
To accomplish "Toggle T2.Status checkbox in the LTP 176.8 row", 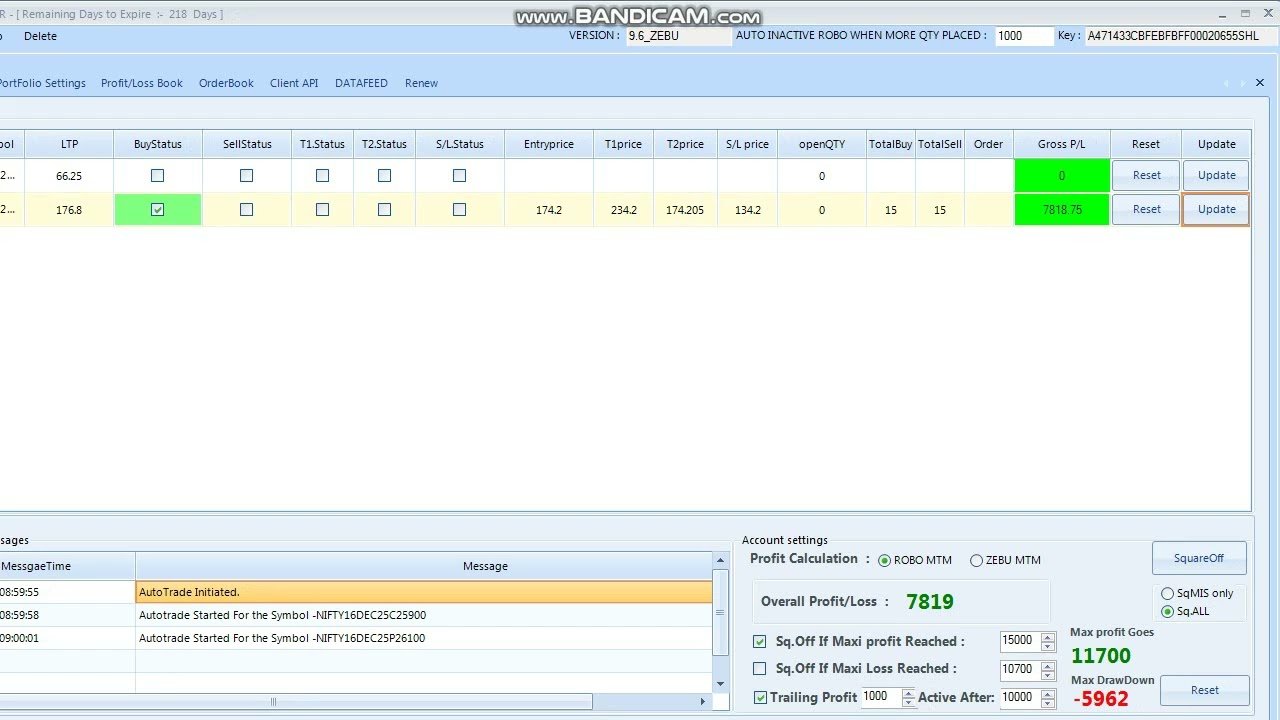I will [x=384, y=210].
